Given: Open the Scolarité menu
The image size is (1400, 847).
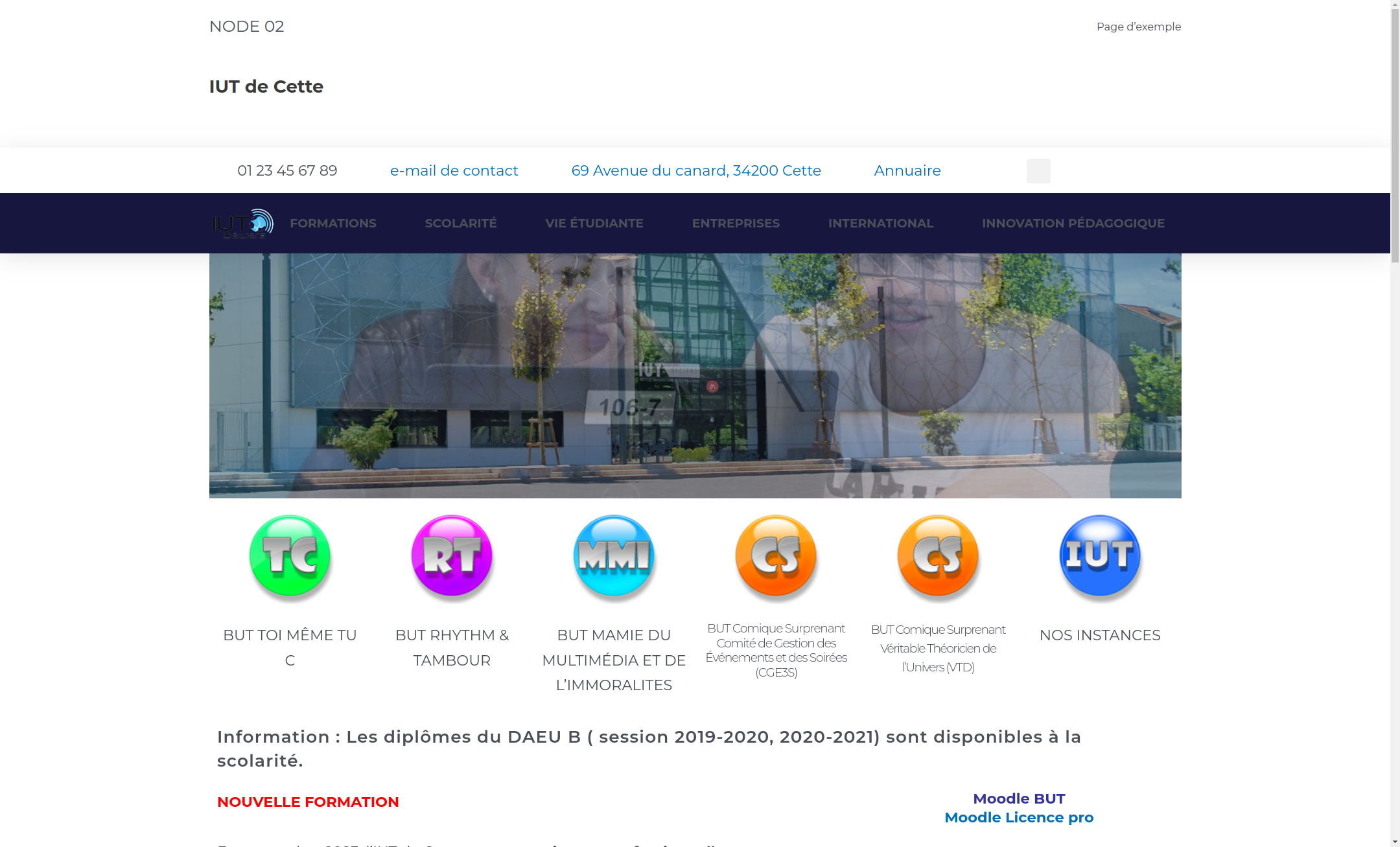Looking at the screenshot, I should pos(460,224).
